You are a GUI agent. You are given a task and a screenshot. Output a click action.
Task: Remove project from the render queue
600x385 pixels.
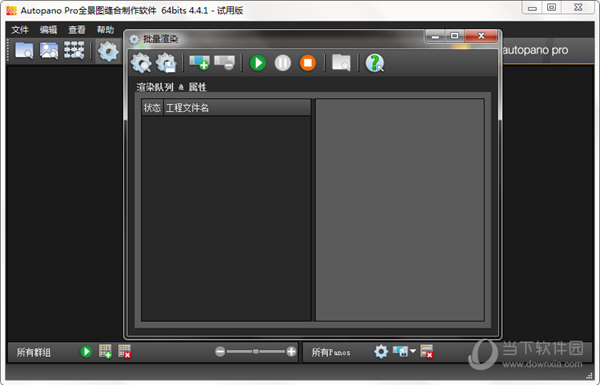[x=225, y=63]
